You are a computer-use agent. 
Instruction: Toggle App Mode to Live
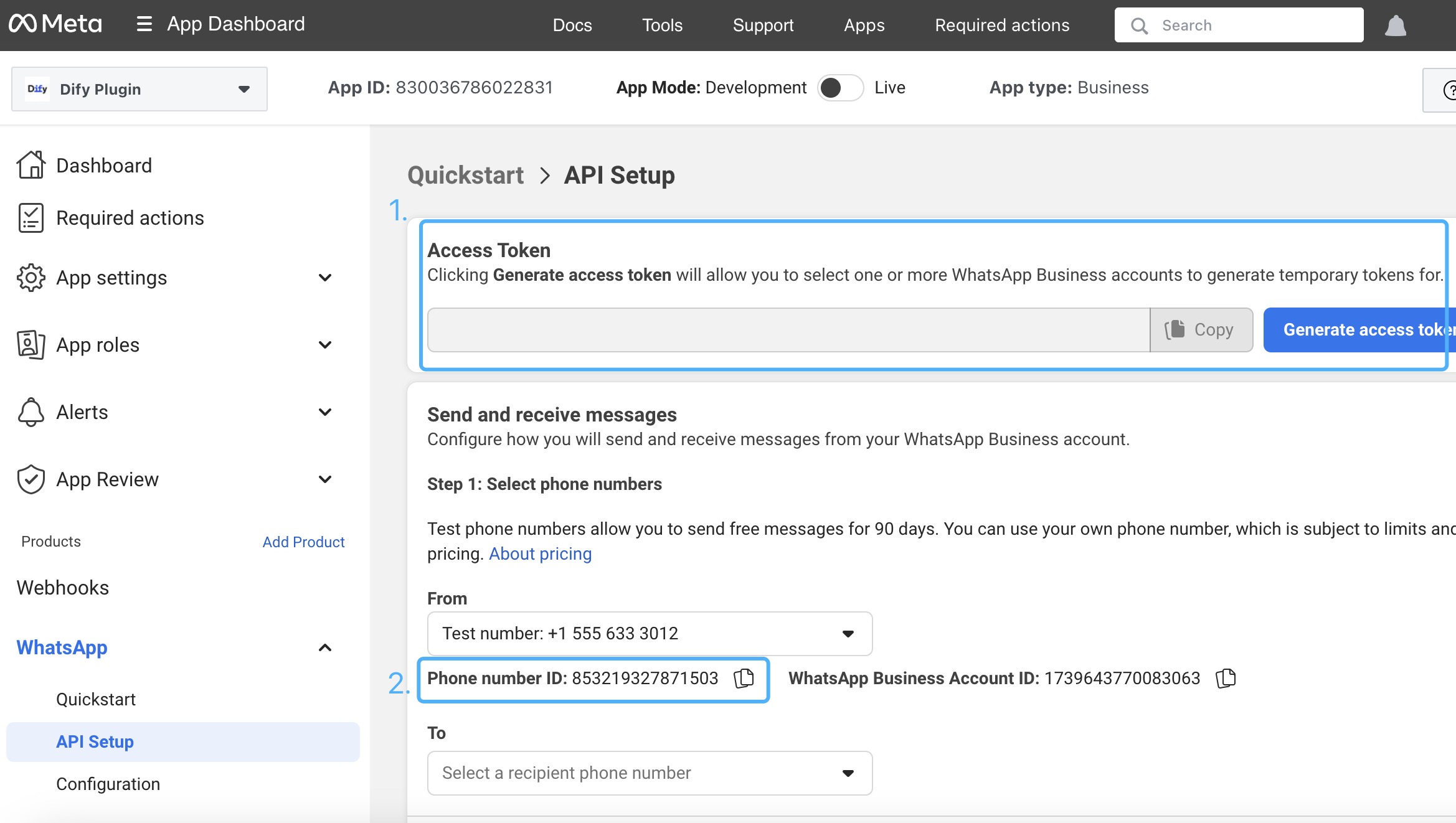tap(840, 88)
